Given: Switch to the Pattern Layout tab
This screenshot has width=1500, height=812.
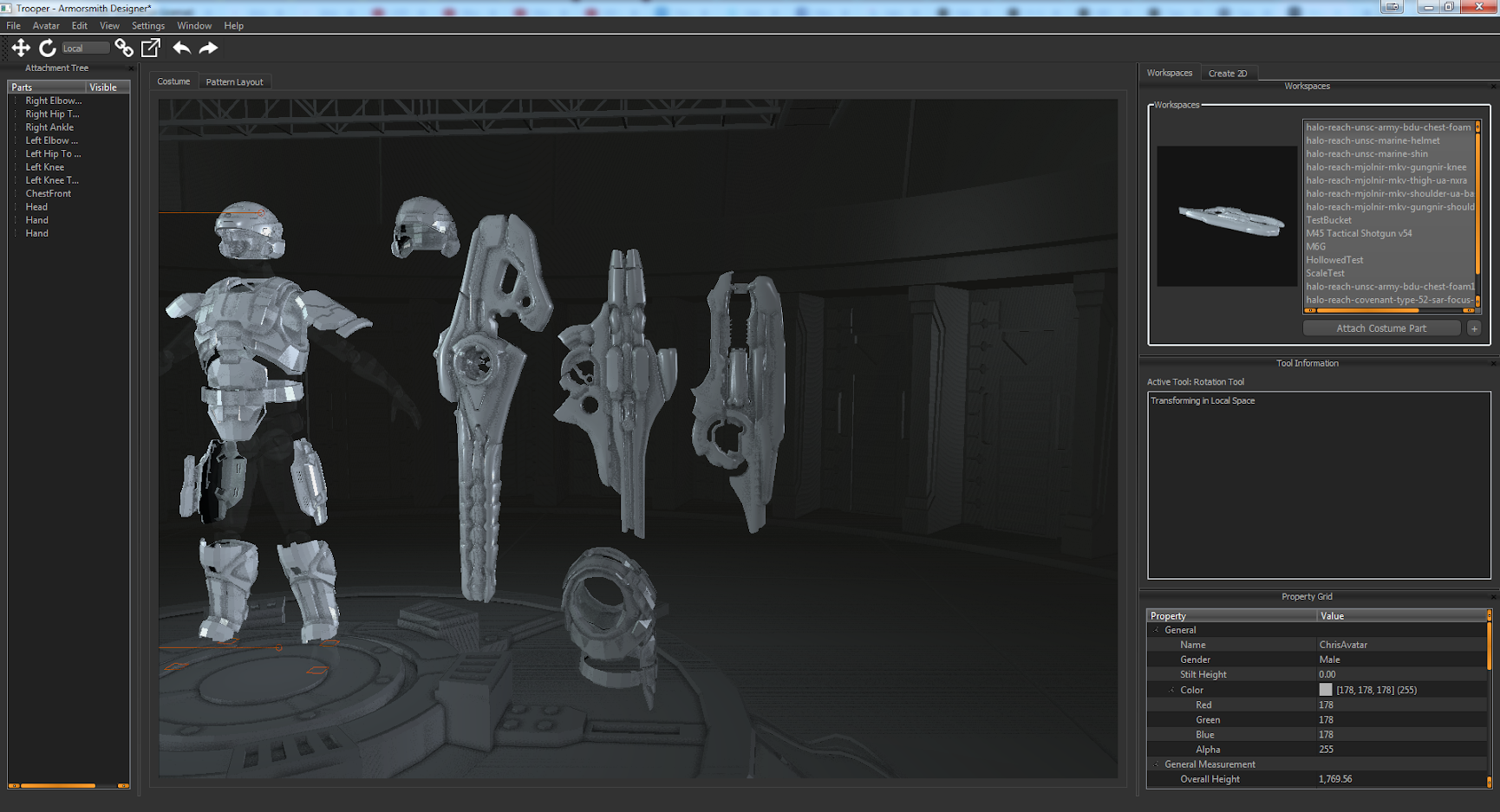Looking at the screenshot, I should pos(234,81).
